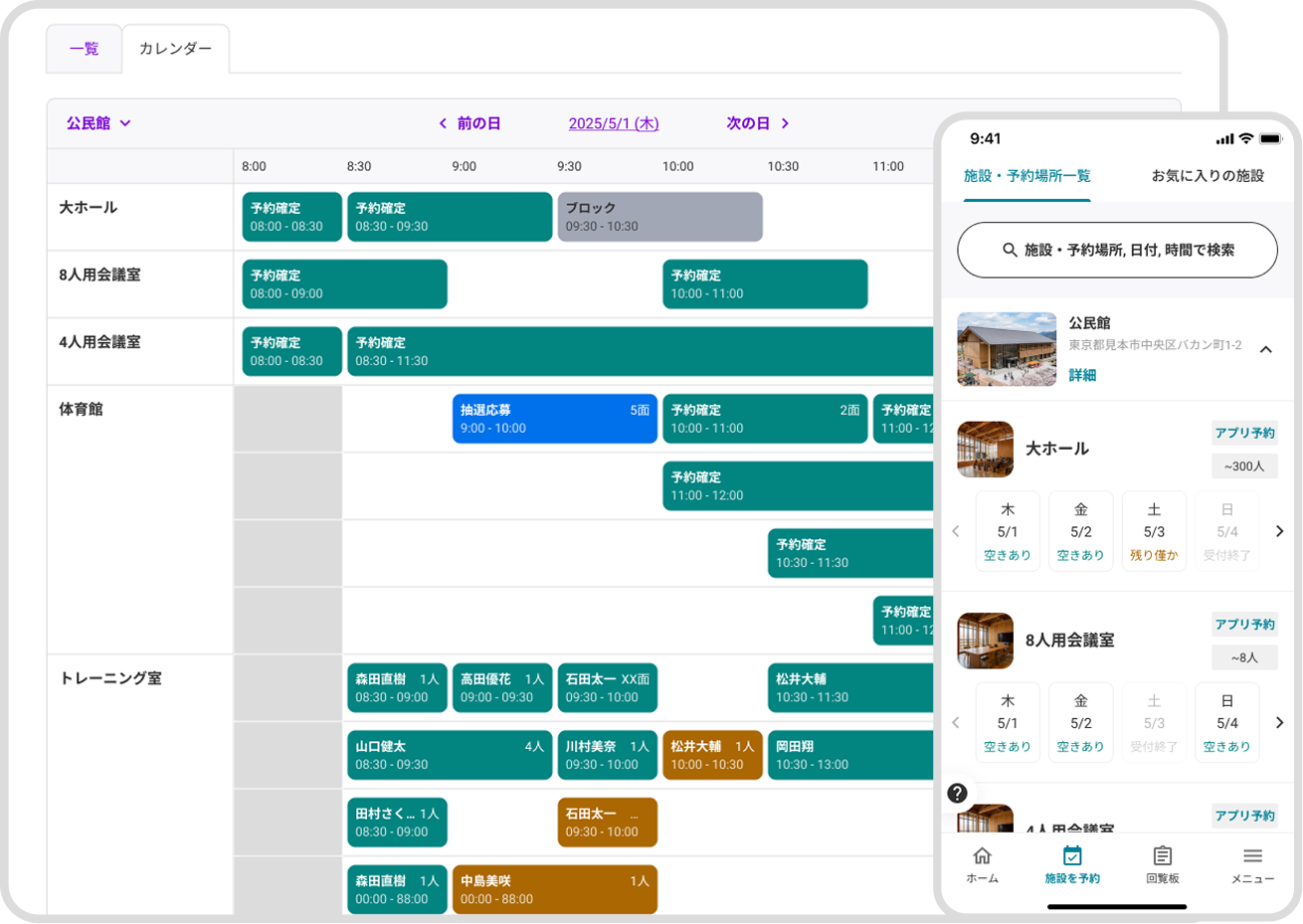Show next dates for 大ホール
This screenshot has height=924, width=1303.
pos(1279,531)
